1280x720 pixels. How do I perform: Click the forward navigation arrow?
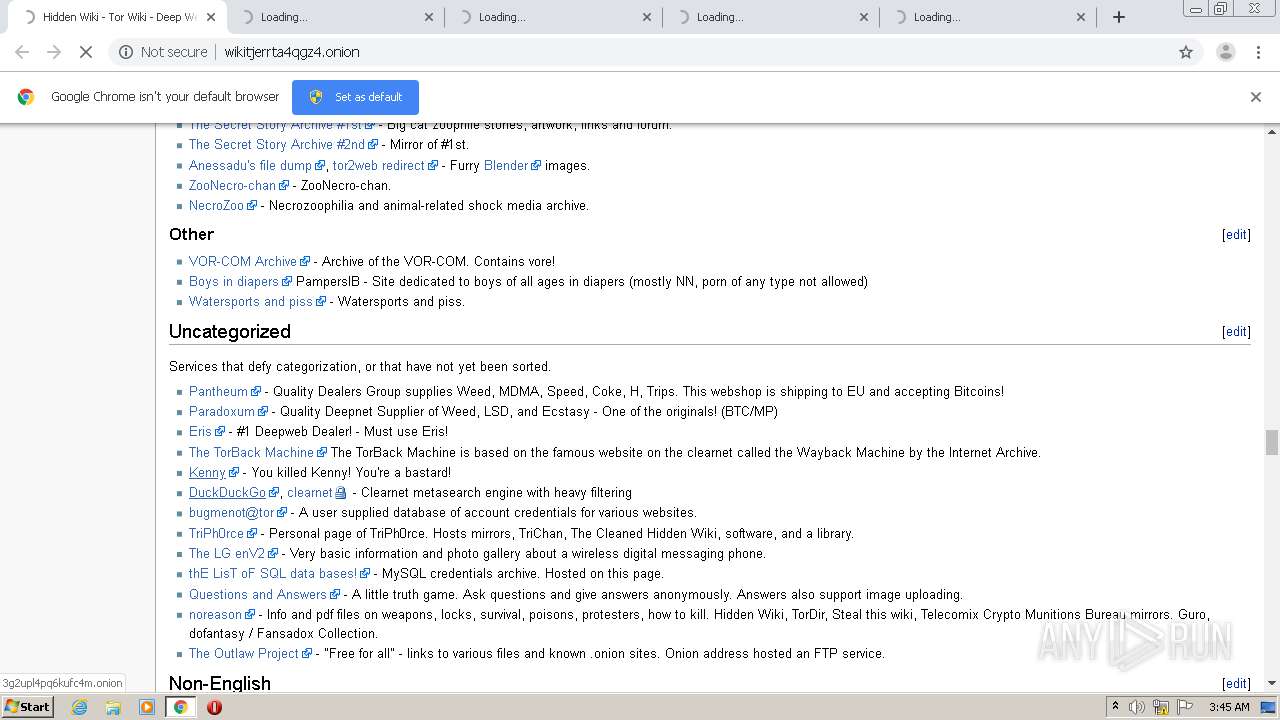[x=54, y=52]
